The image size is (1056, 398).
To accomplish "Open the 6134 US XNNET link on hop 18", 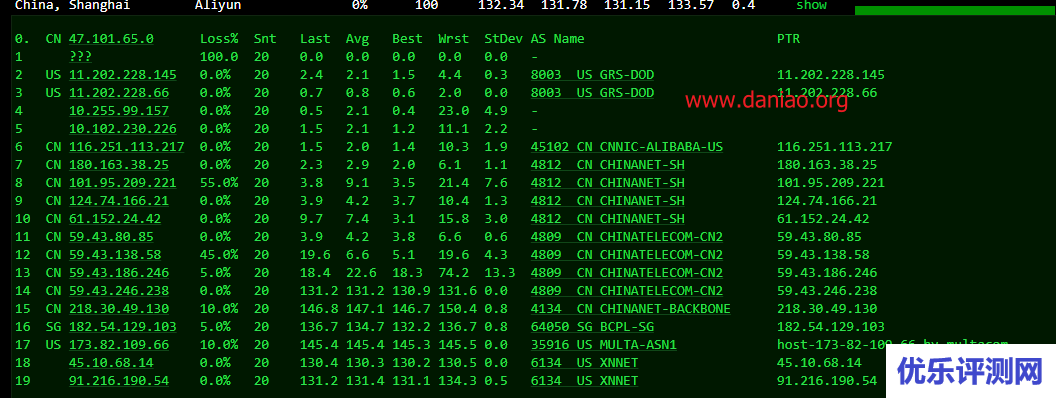I will (x=585, y=362).
